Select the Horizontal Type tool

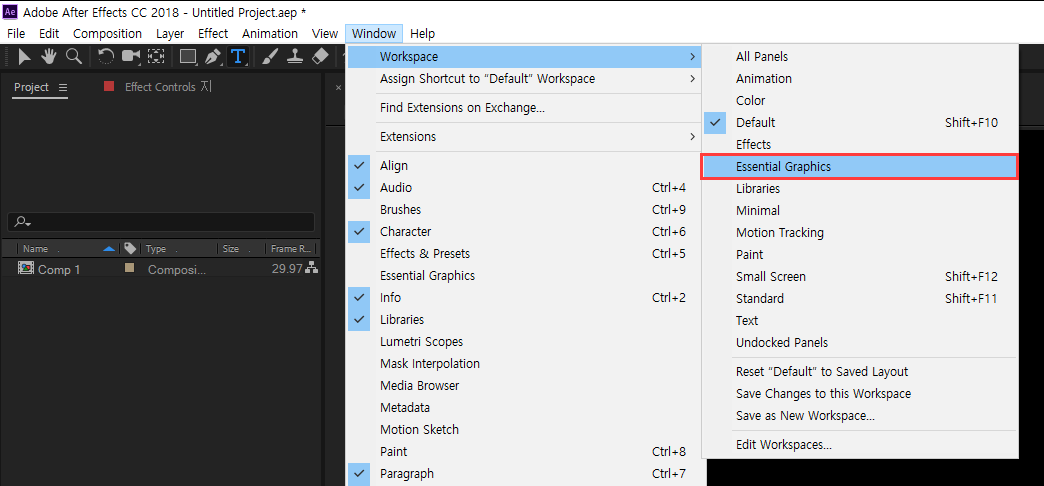238,57
